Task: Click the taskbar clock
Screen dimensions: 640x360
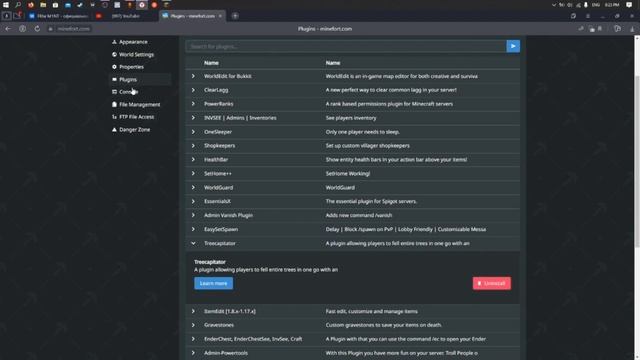Action: tap(612, 5)
